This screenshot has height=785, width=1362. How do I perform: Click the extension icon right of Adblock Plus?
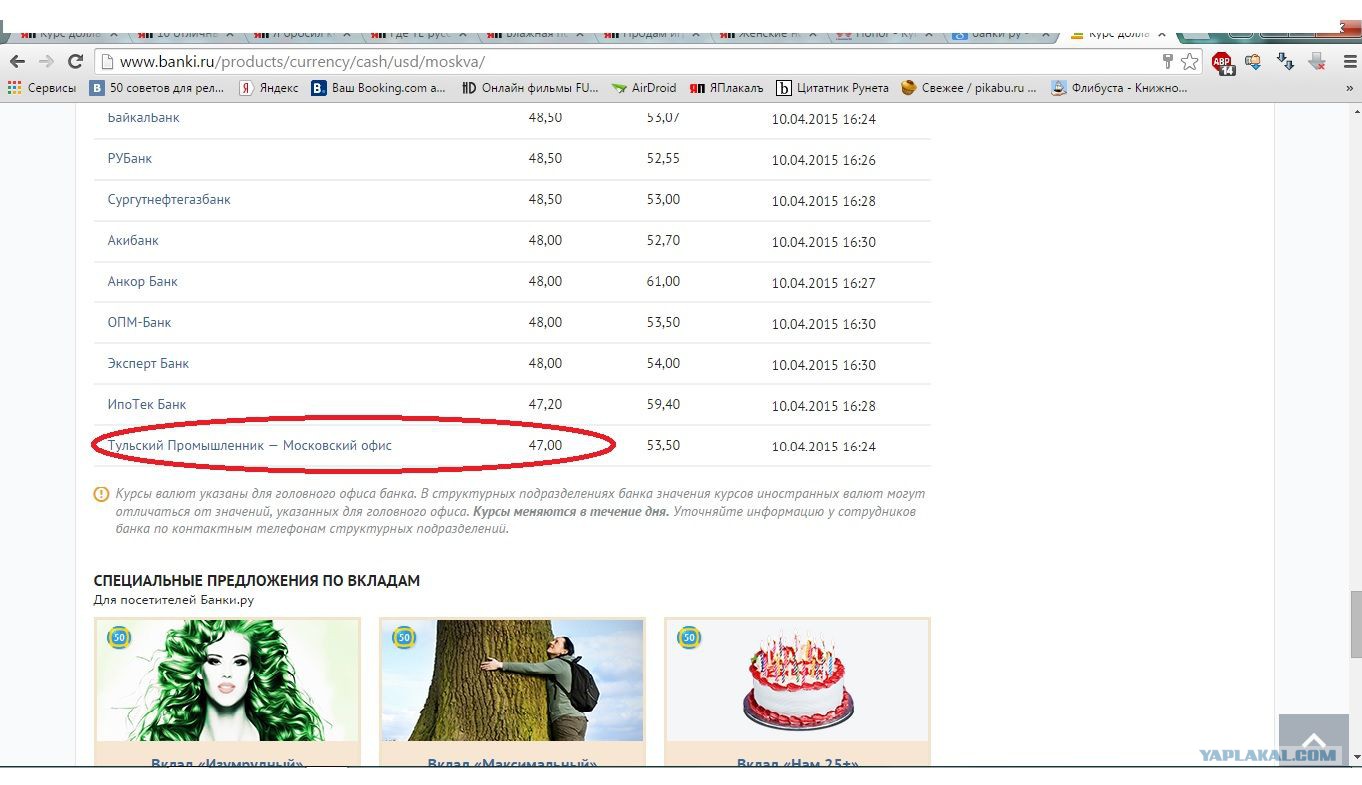(x=1252, y=62)
